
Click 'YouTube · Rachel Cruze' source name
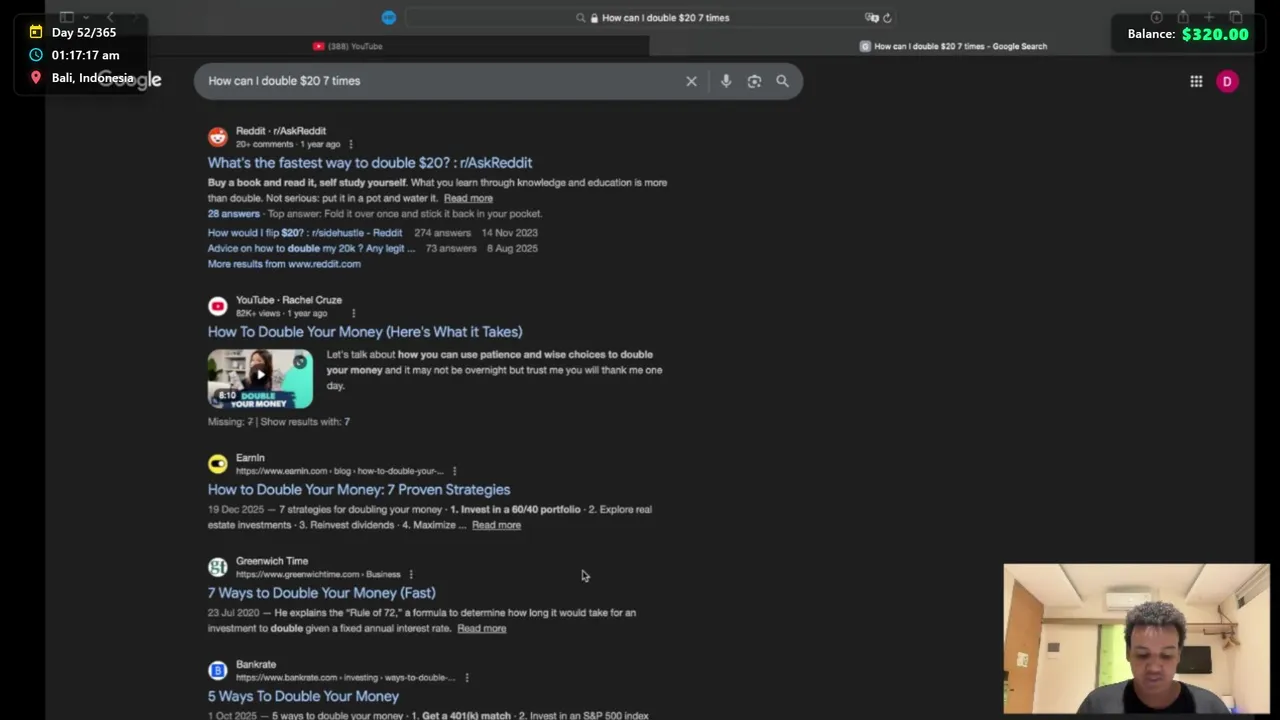click(x=289, y=300)
